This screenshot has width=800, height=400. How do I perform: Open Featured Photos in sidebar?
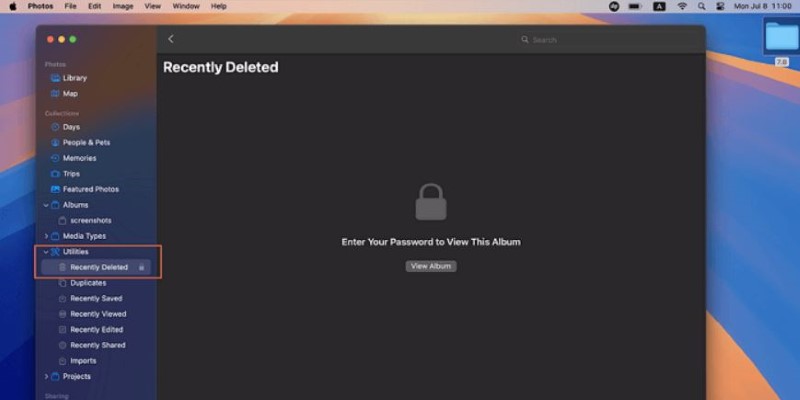pos(85,189)
